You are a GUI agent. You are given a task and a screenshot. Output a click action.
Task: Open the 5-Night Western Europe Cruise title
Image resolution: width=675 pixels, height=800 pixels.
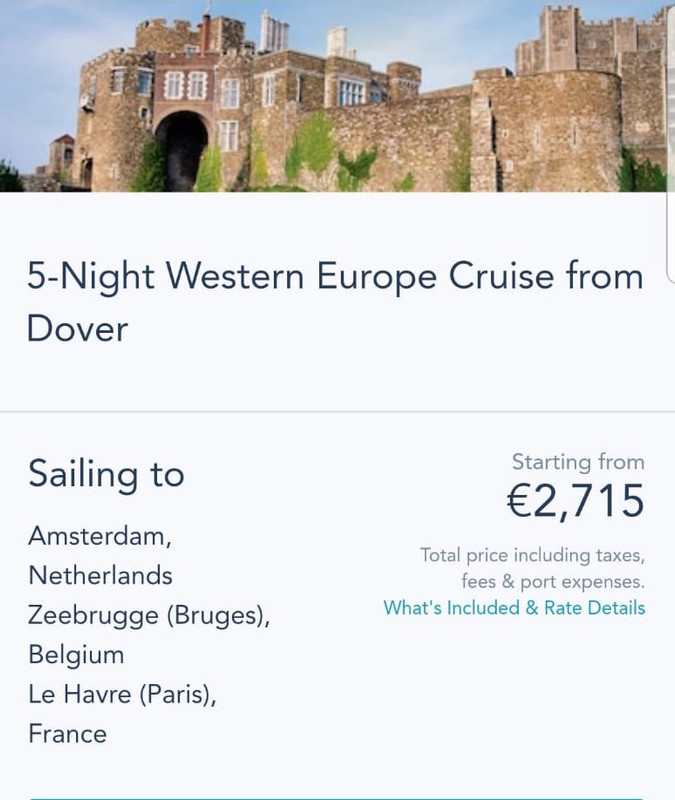click(334, 276)
